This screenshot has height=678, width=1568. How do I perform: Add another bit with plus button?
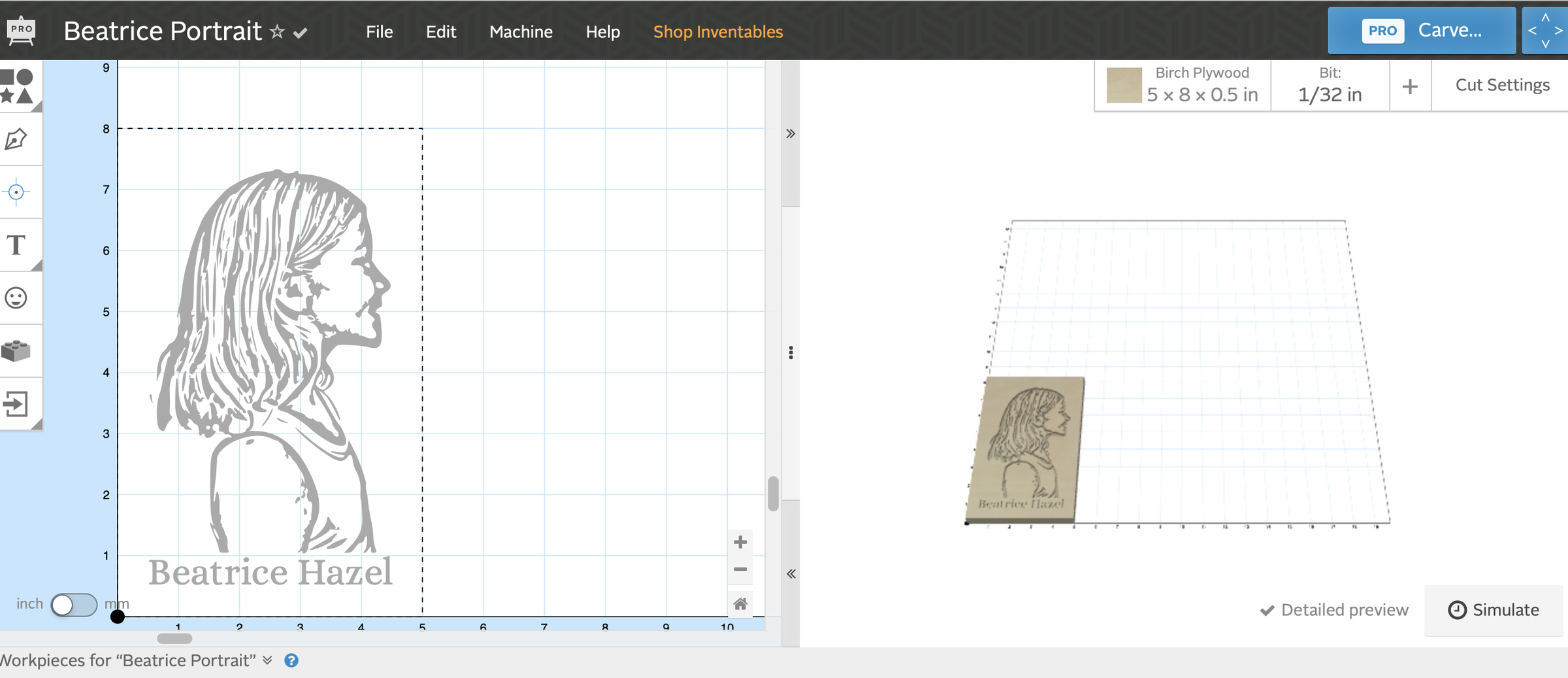point(1410,86)
